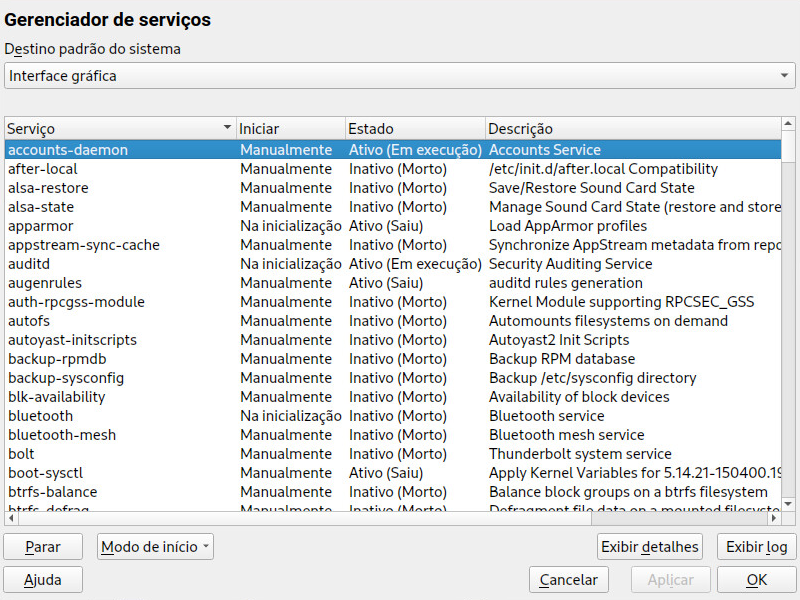Click 'Na inicialização' in the auditd row
This screenshot has height=600, width=800.
291,264
